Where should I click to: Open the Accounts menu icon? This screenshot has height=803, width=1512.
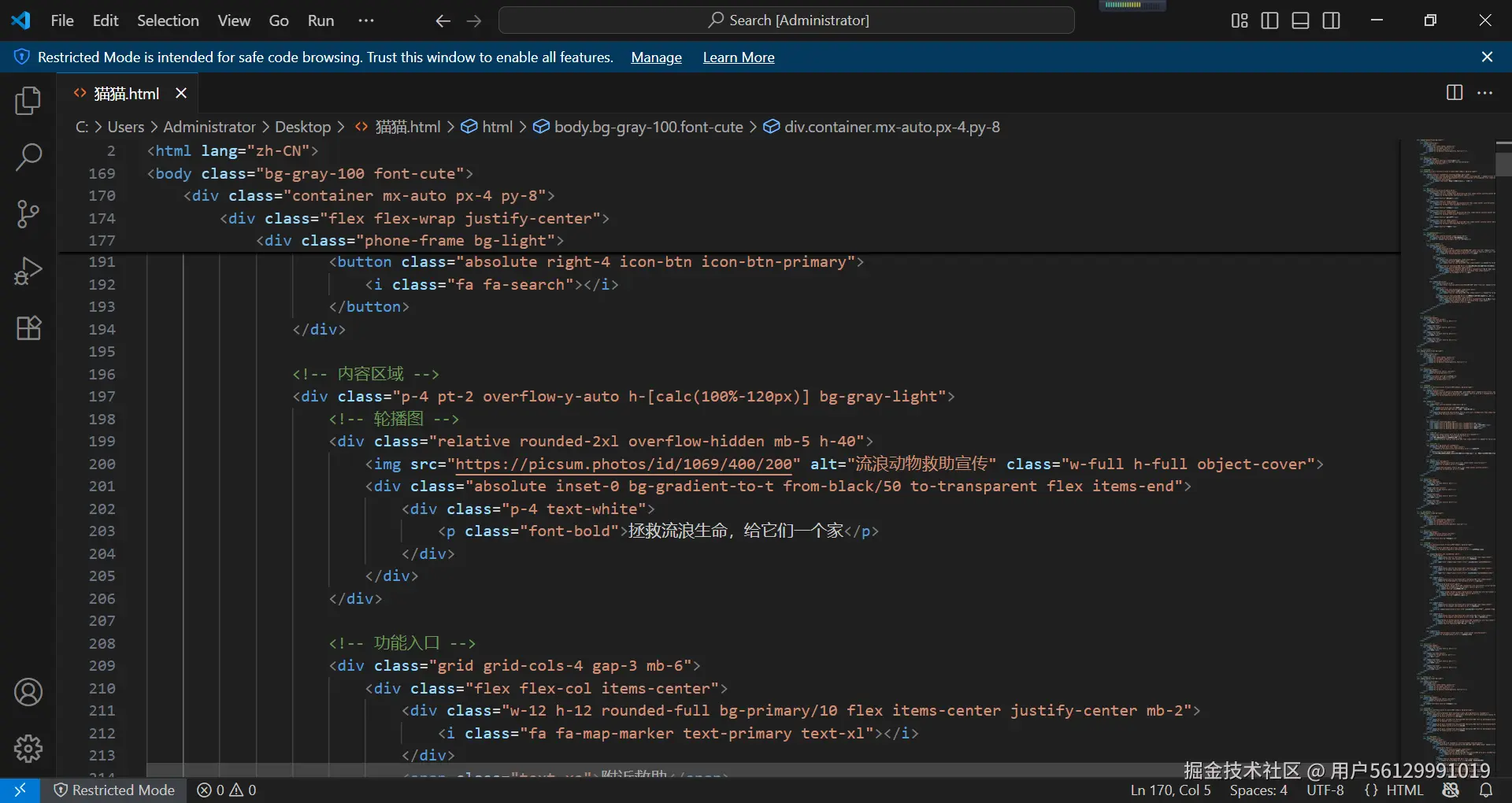[x=28, y=692]
